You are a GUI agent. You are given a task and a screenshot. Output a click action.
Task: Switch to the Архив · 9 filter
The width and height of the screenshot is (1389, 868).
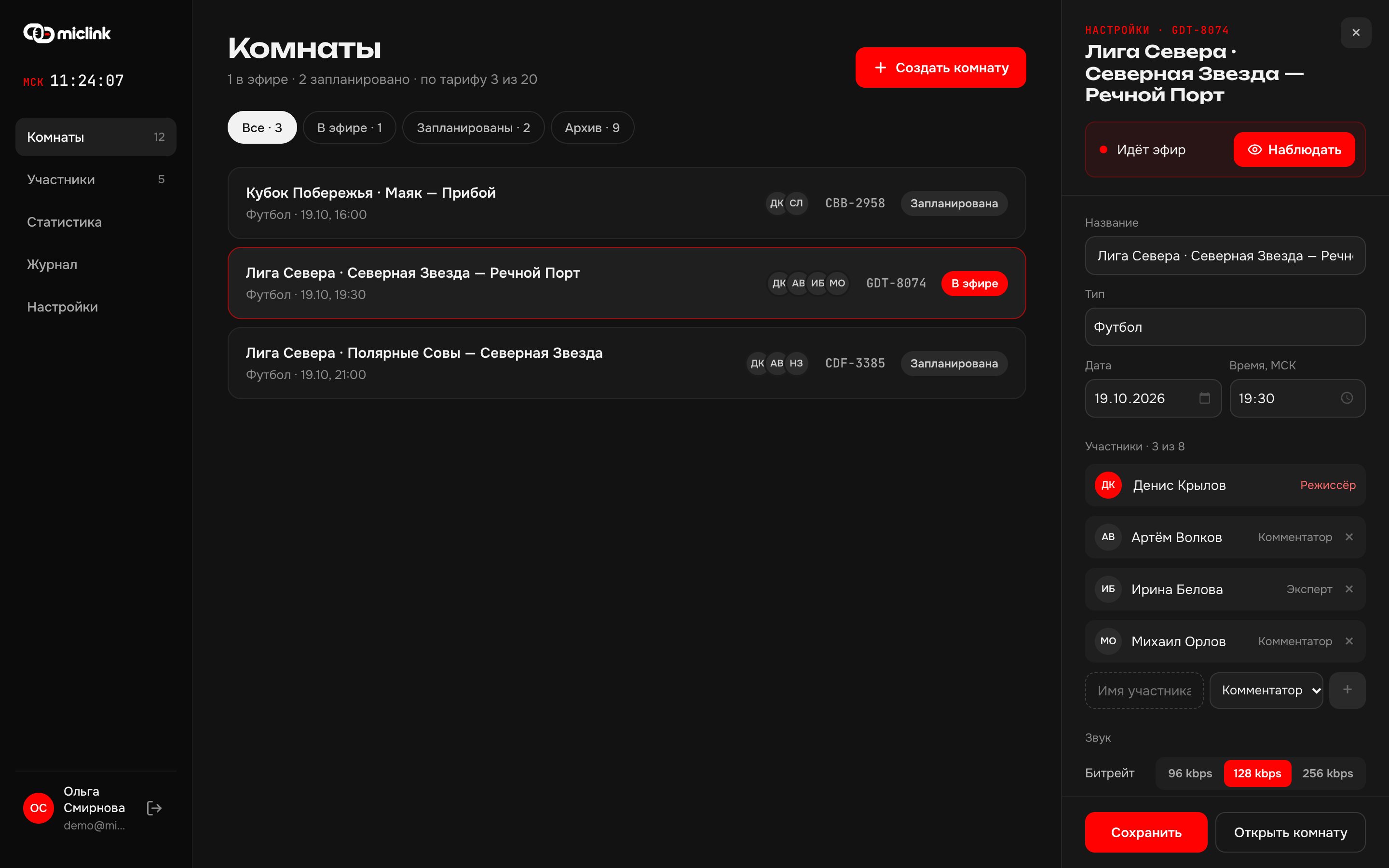[x=592, y=127]
